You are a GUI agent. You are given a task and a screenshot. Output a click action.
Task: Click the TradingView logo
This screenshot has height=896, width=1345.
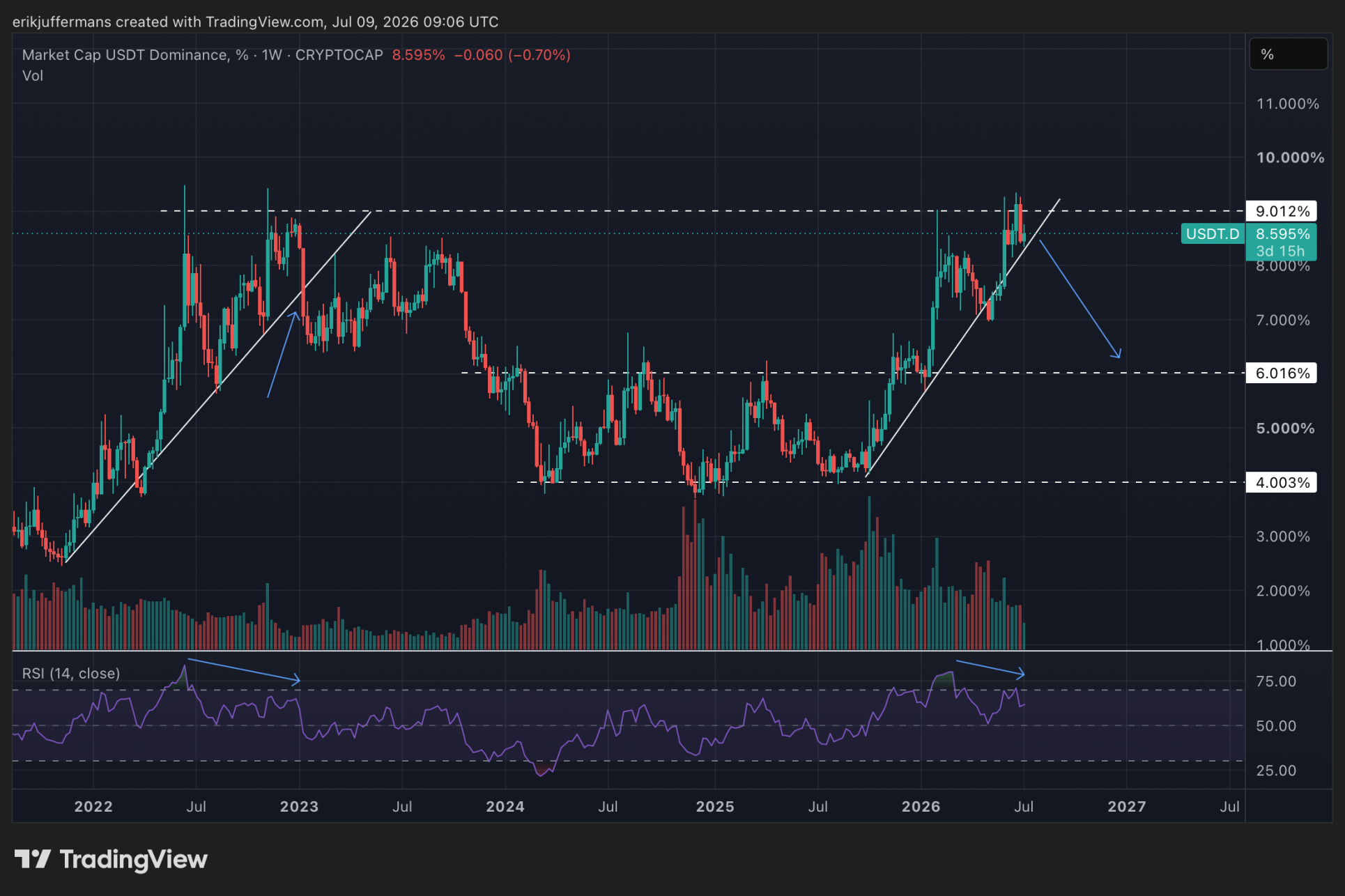pos(112,860)
